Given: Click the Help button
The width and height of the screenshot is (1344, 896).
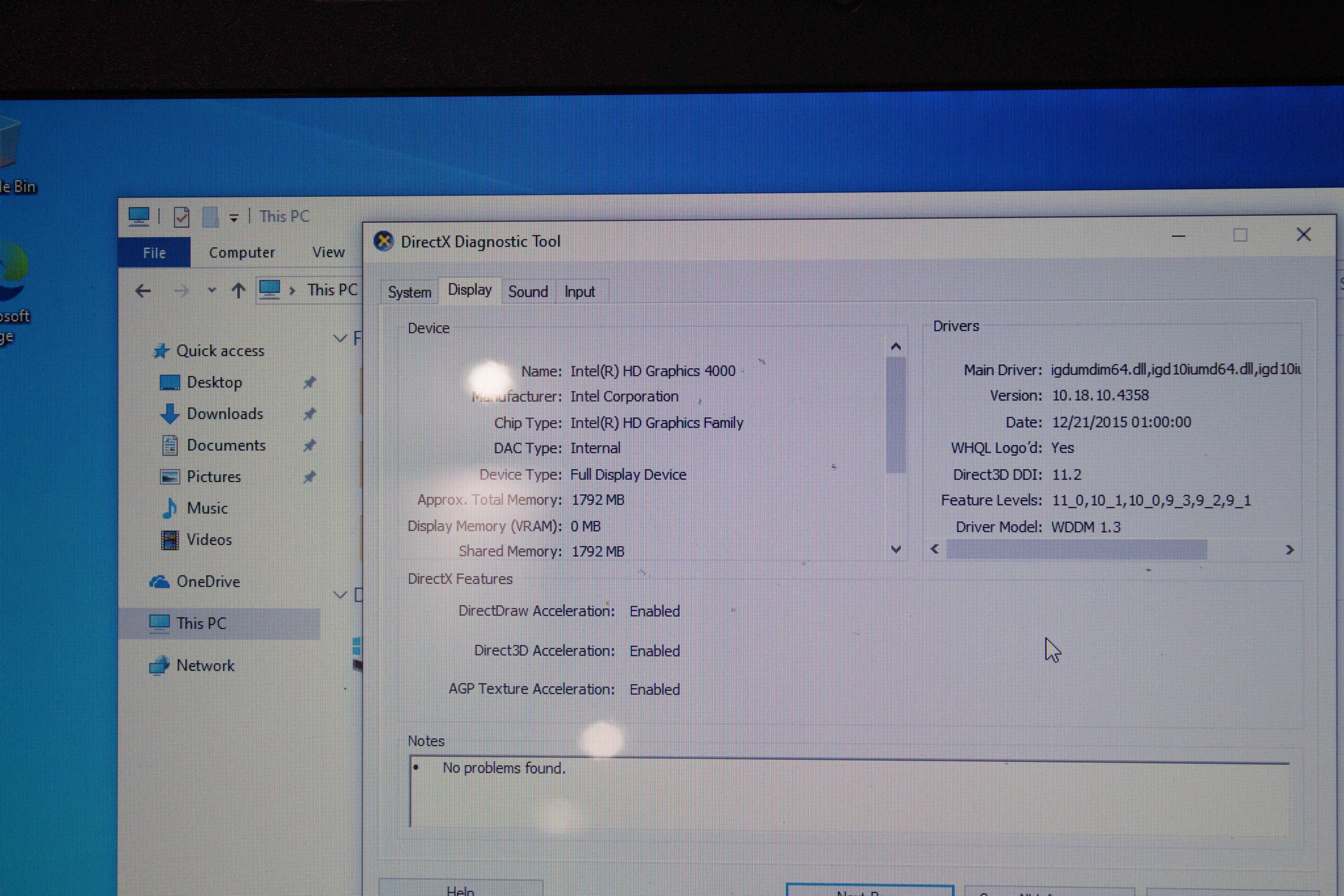Looking at the screenshot, I should click(x=460, y=888).
